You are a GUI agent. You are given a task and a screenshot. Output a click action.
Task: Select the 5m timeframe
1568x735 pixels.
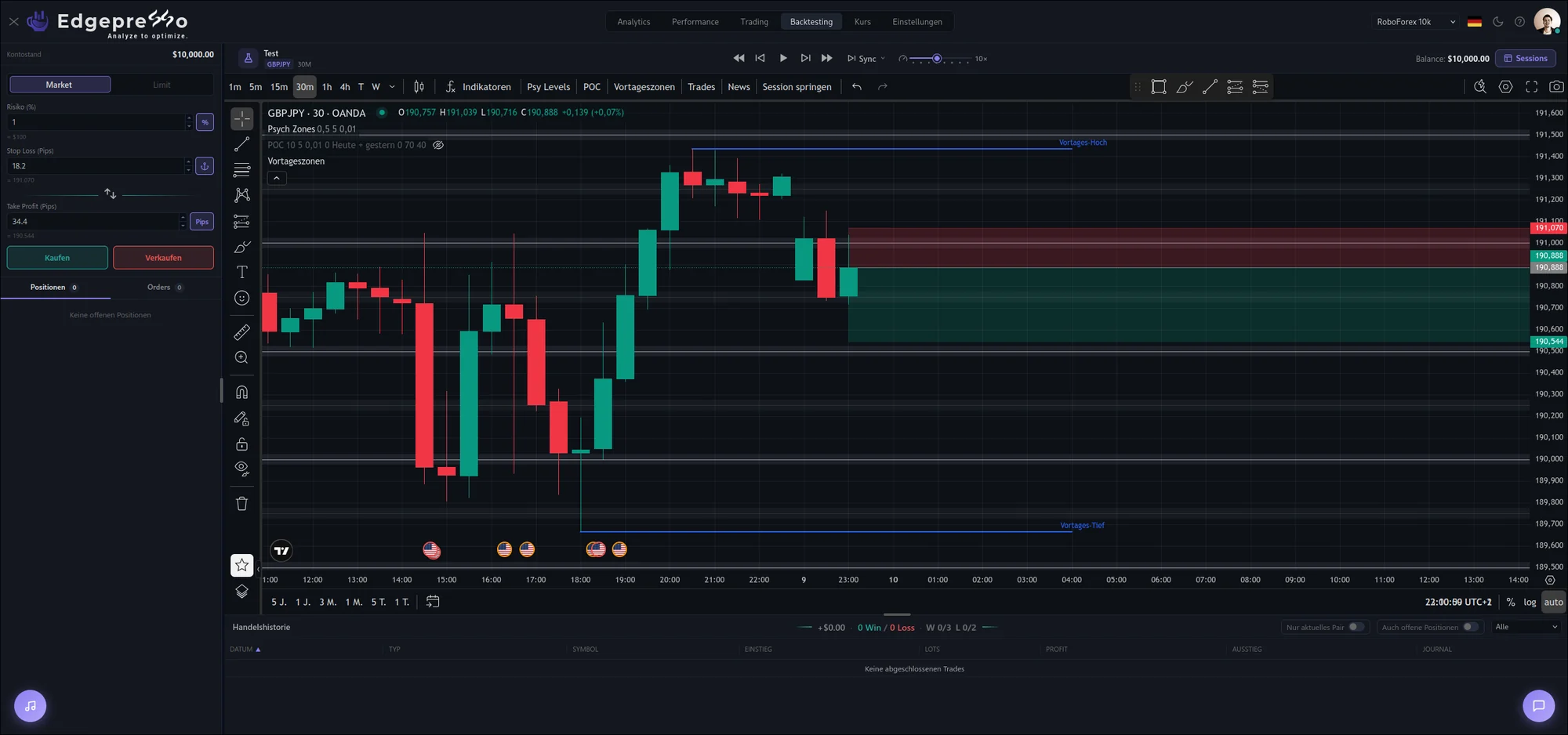pyautogui.click(x=256, y=87)
